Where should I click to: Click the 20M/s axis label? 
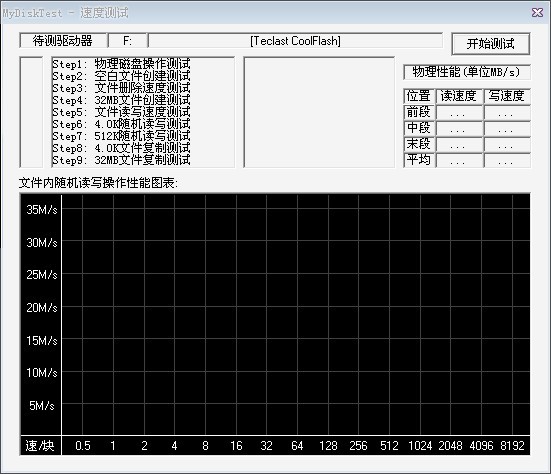tap(42, 308)
